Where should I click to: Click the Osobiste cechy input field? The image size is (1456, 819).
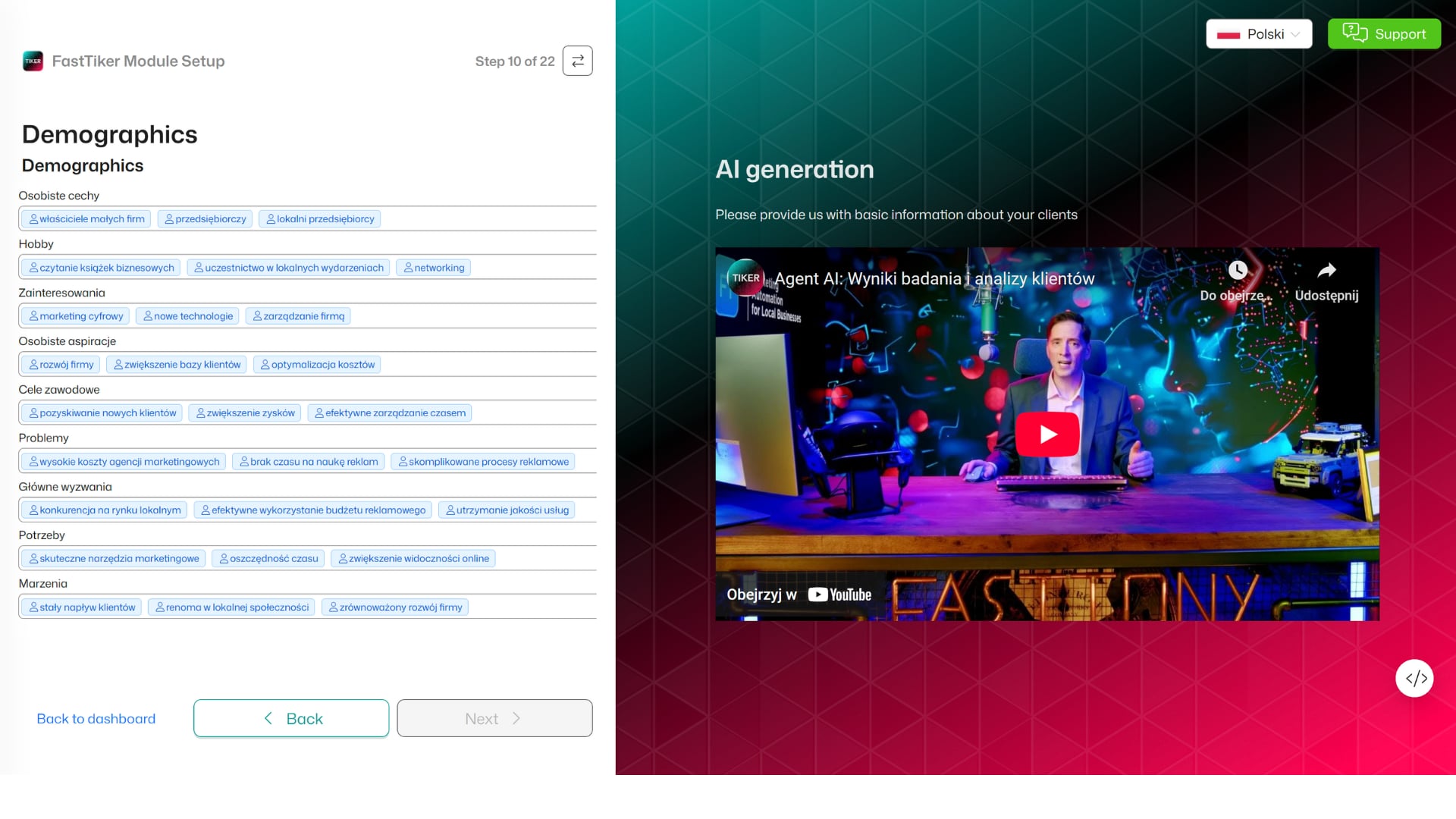click(x=307, y=218)
